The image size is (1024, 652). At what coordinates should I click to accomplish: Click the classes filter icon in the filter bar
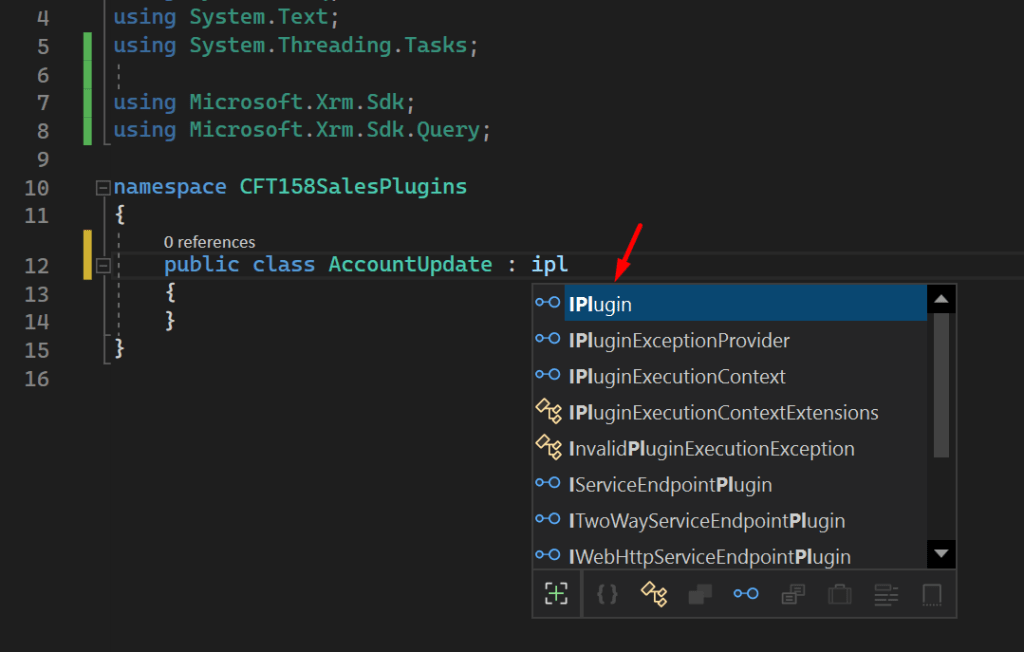pyautogui.click(x=699, y=593)
